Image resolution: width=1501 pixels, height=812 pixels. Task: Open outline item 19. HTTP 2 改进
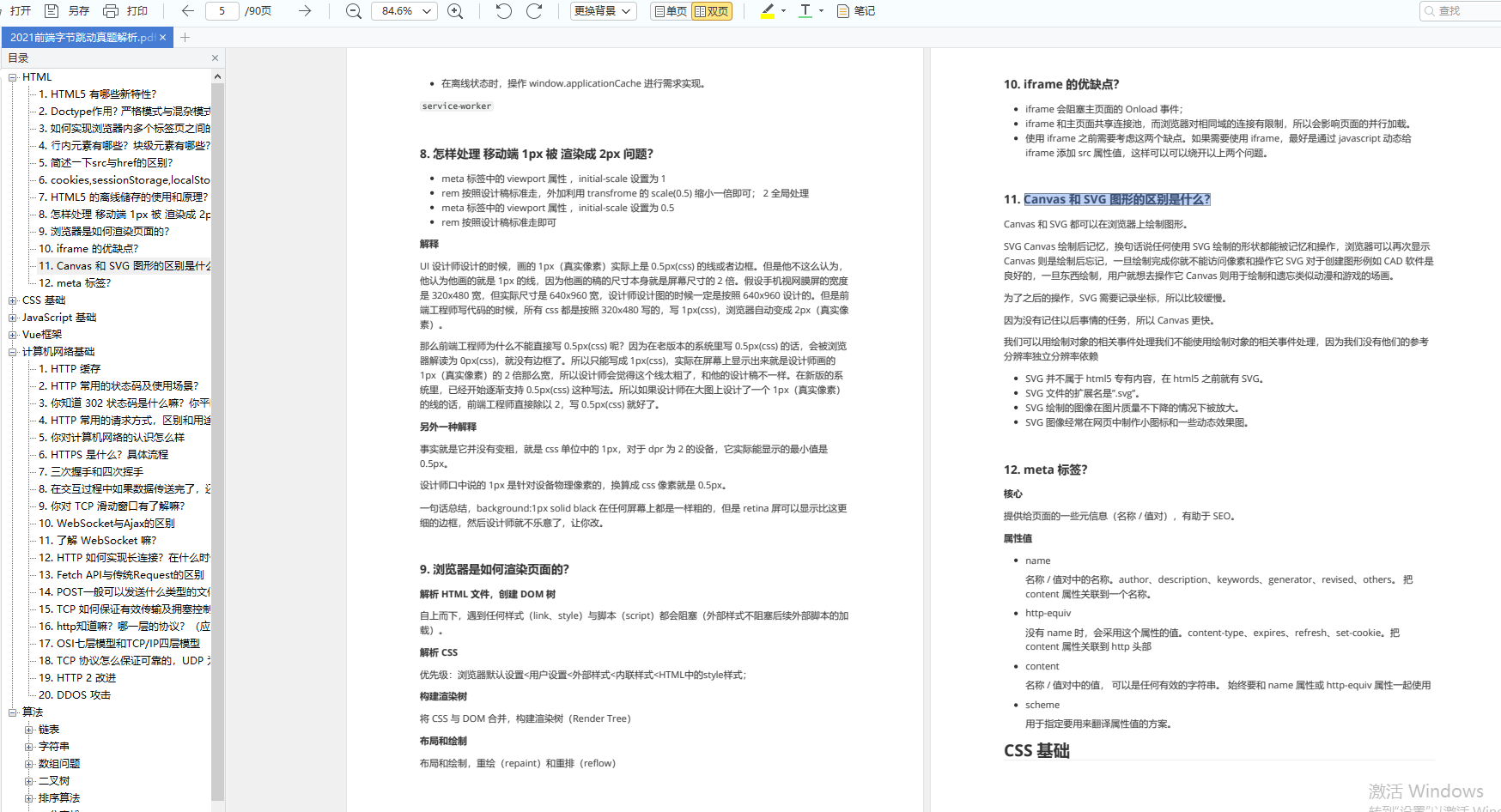77,678
